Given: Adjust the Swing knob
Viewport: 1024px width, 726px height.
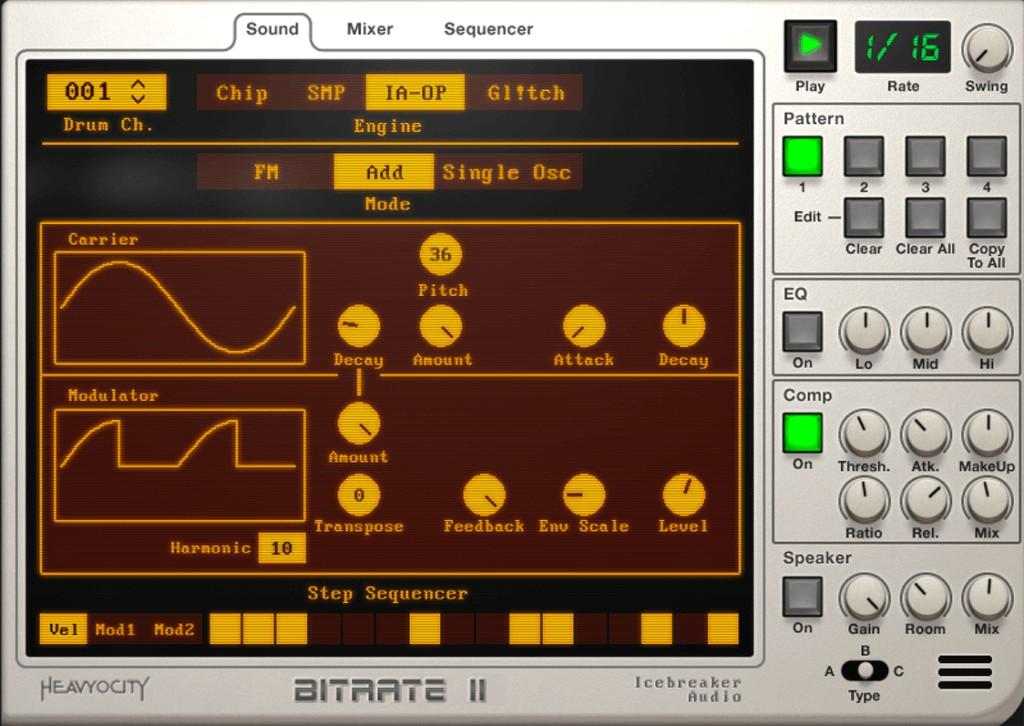Looking at the screenshot, I should click(x=986, y=47).
